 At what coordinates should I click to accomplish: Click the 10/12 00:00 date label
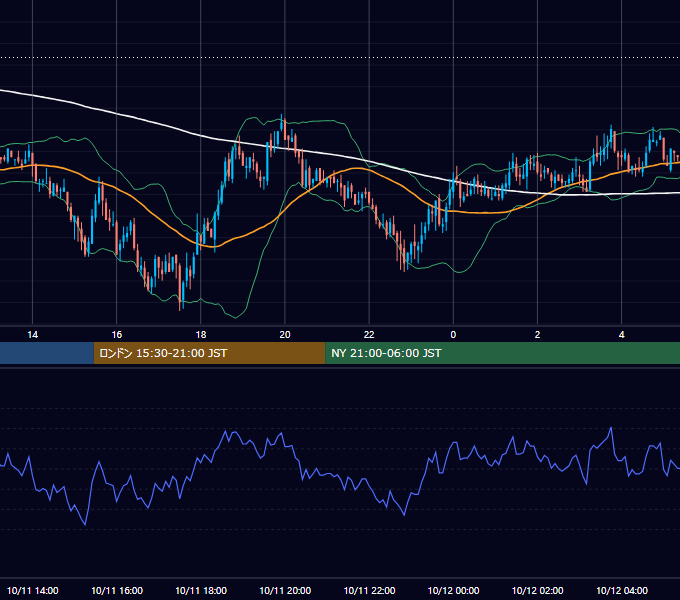click(453, 590)
